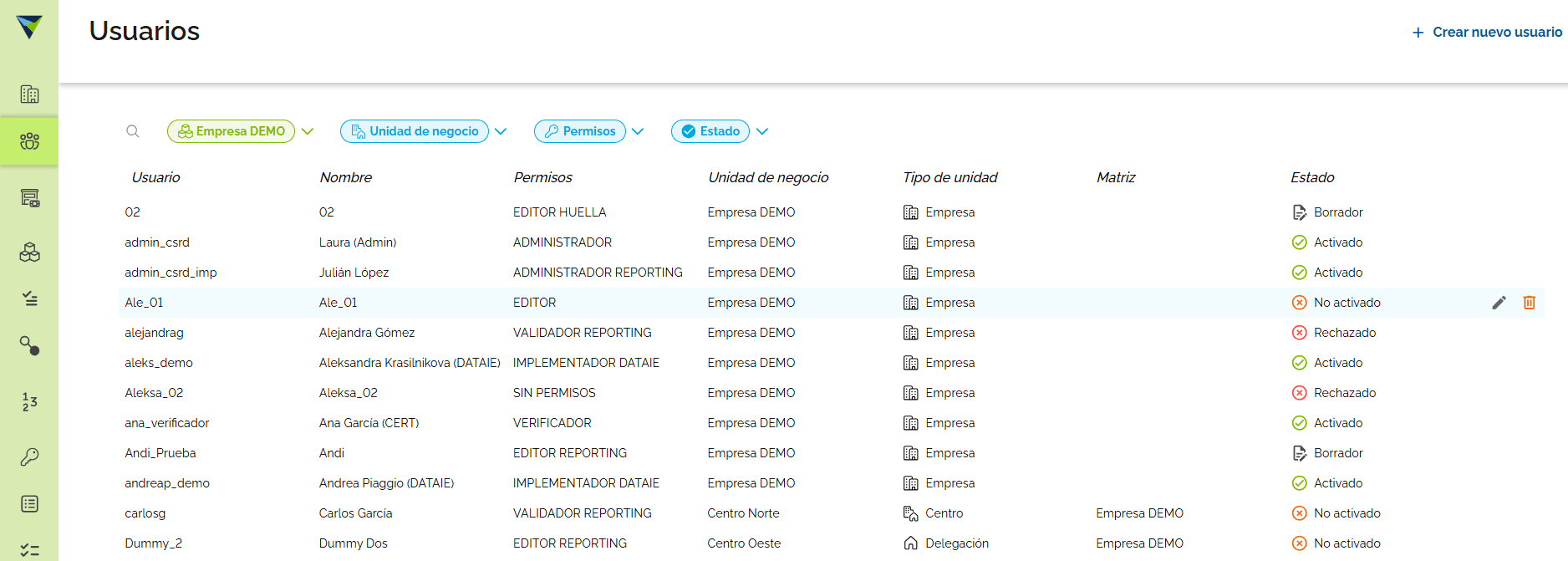Expand the Empresa DEMO filter chevron
Image resolution: width=1568 pixels, height=561 pixels.
[x=308, y=131]
